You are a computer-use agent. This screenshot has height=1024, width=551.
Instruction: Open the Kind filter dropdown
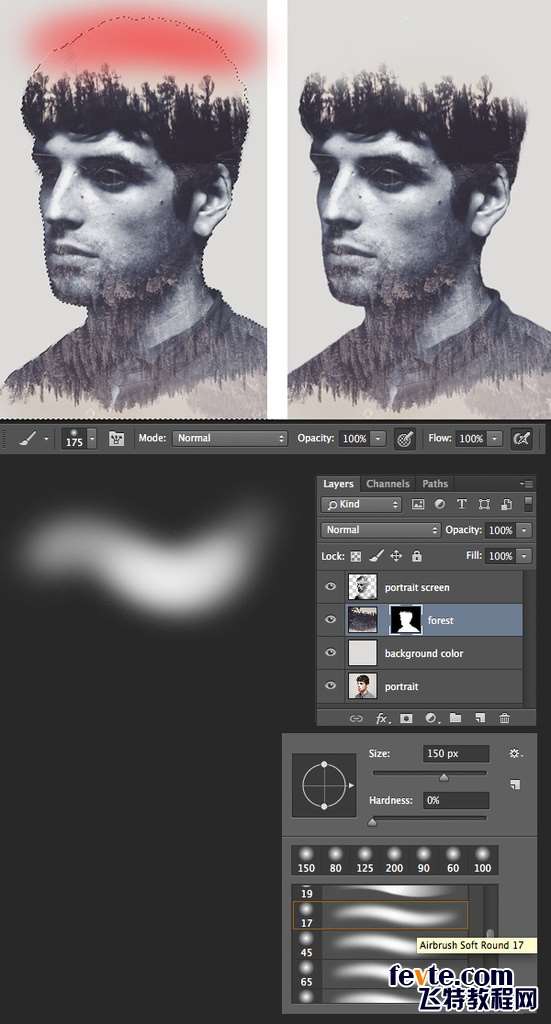coord(361,504)
